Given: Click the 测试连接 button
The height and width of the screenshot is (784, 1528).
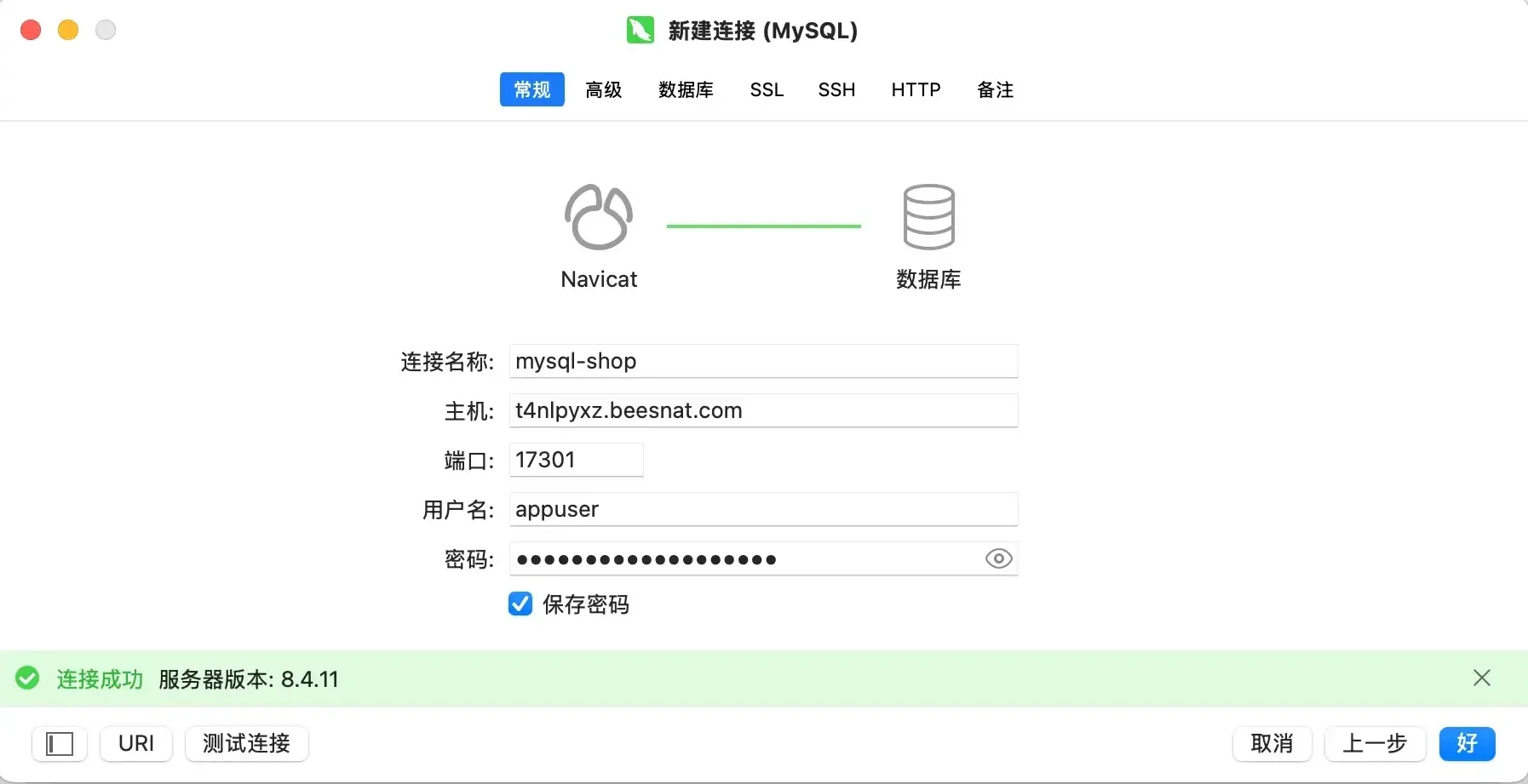Looking at the screenshot, I should [247, 744].
